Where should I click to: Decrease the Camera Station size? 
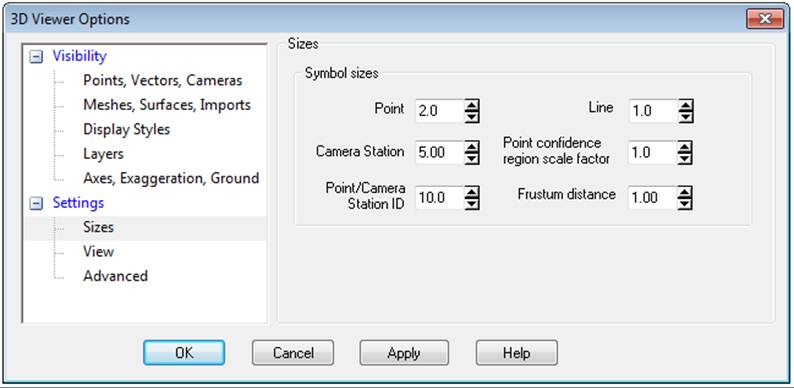472,159
